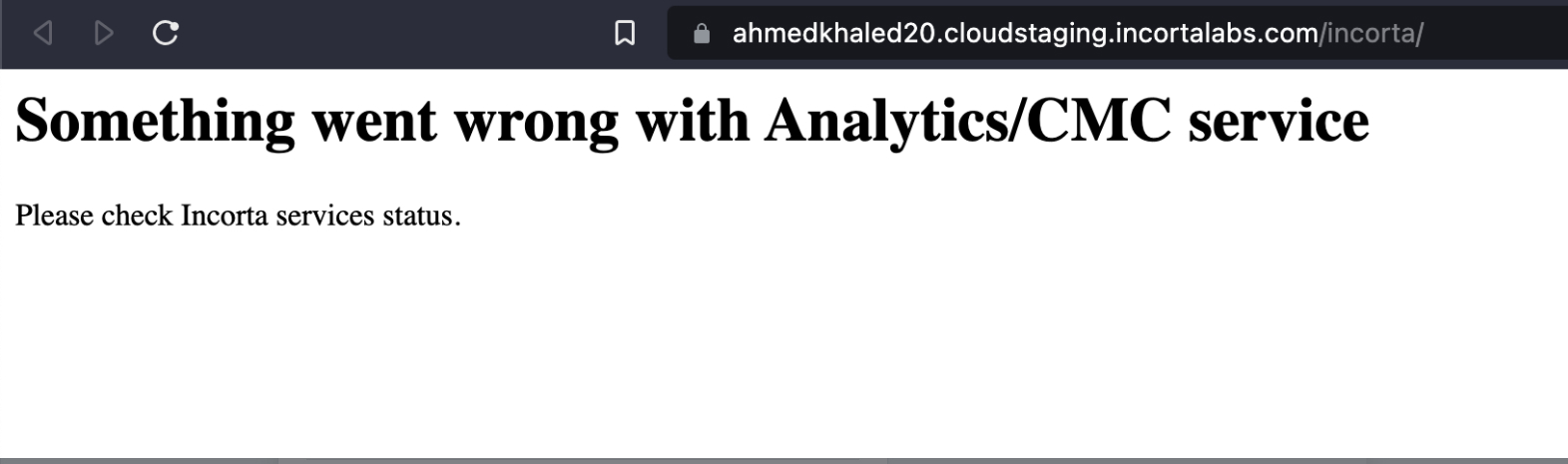Click the word "Something" in the error heading
The height and width of the screenshot is (464, 1568).
pos(156,122)
